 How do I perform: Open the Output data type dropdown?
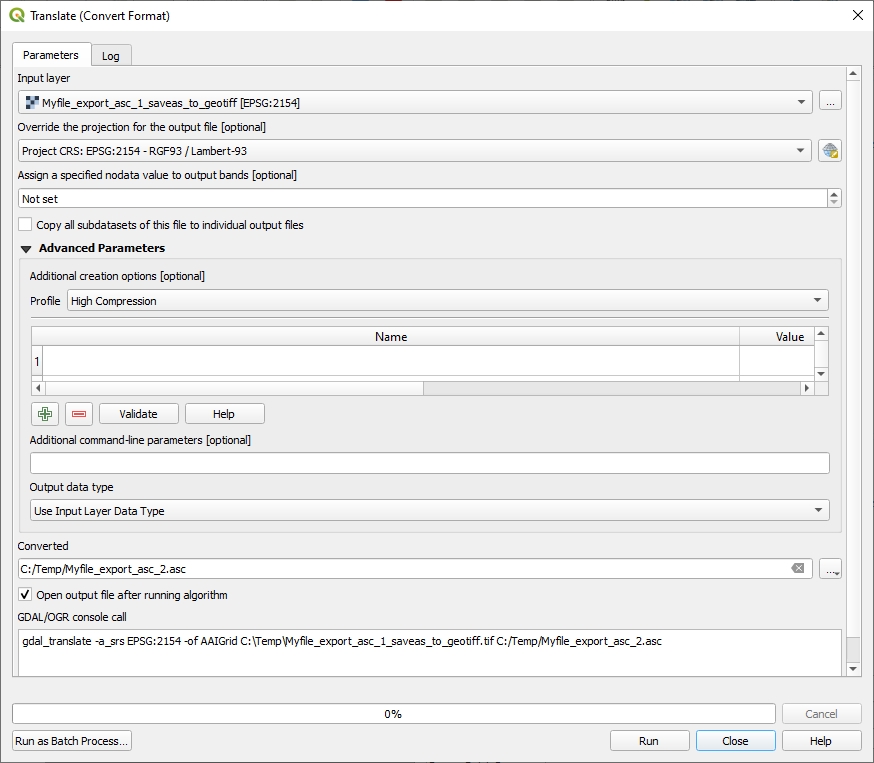(430, 511)
